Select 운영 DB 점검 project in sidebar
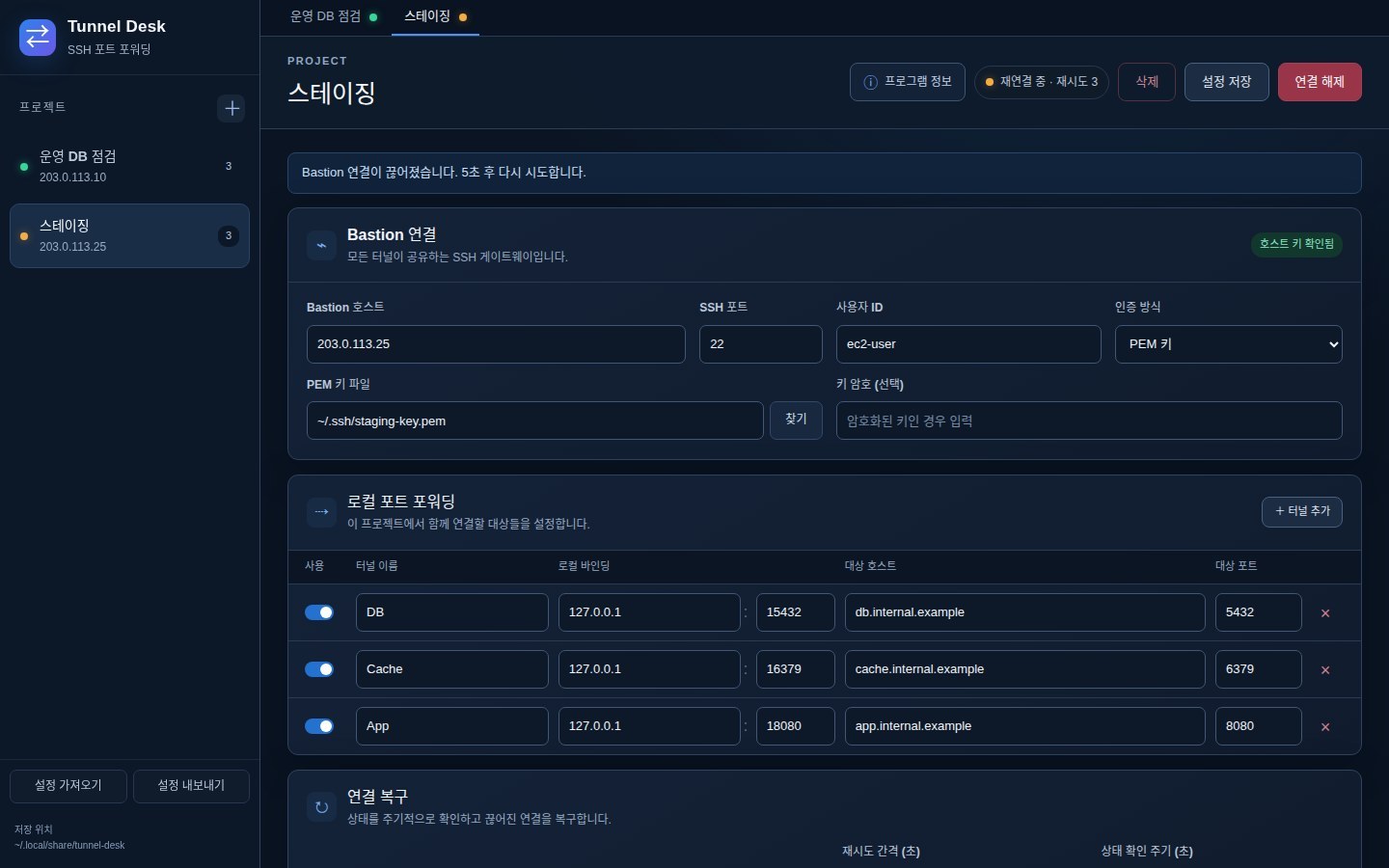The image size is (1389, 868). coord(129,166)
